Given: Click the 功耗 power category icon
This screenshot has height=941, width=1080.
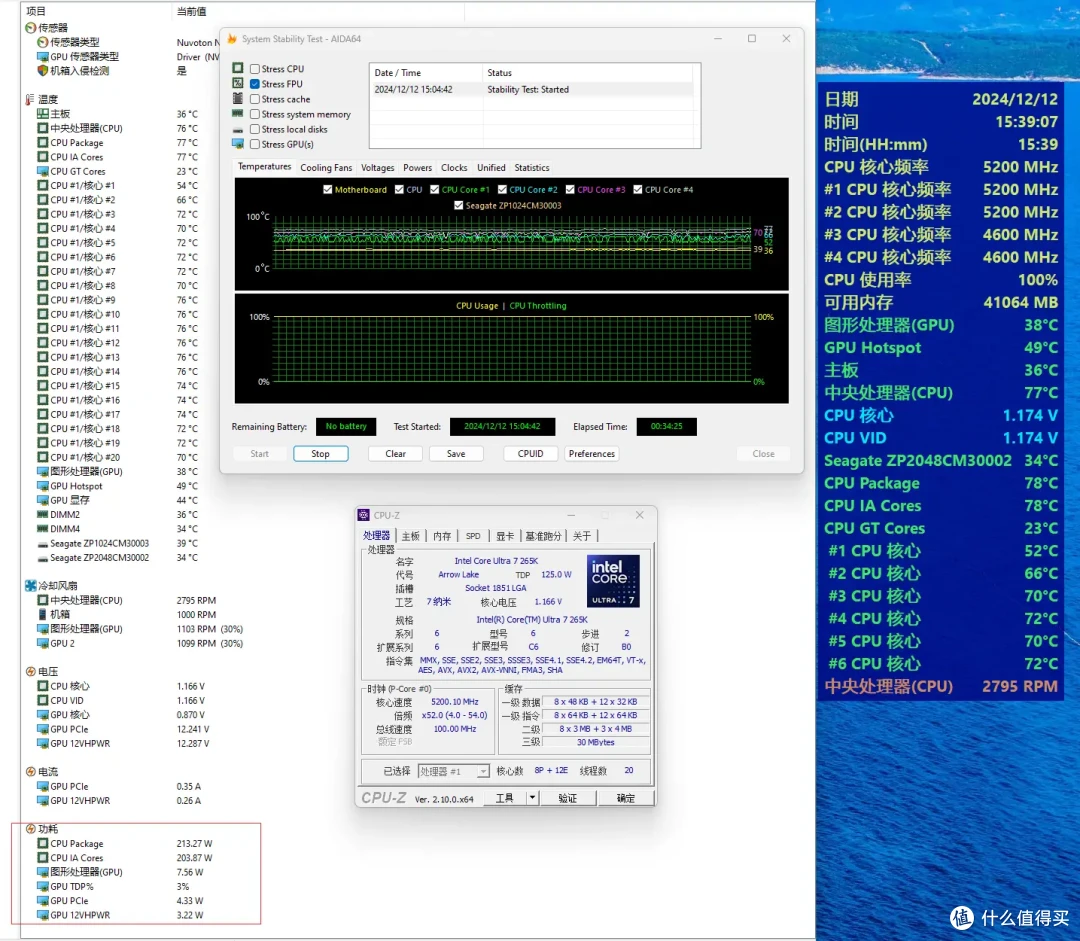Looking at the screenshot, I should click(x=30, y=829).
